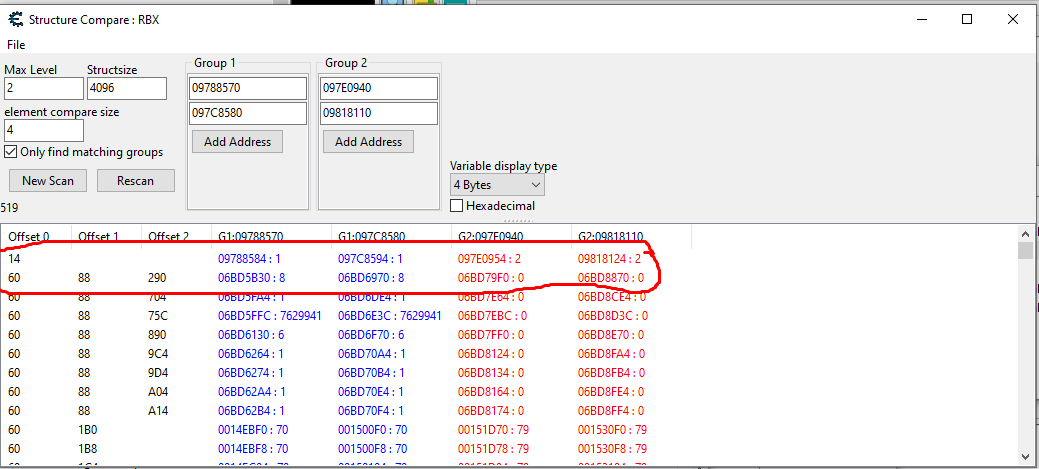Select Group 2 address 097E0940 field
Screen dimensions: 1039x469
pyautogui.click(x=379, y=88)
